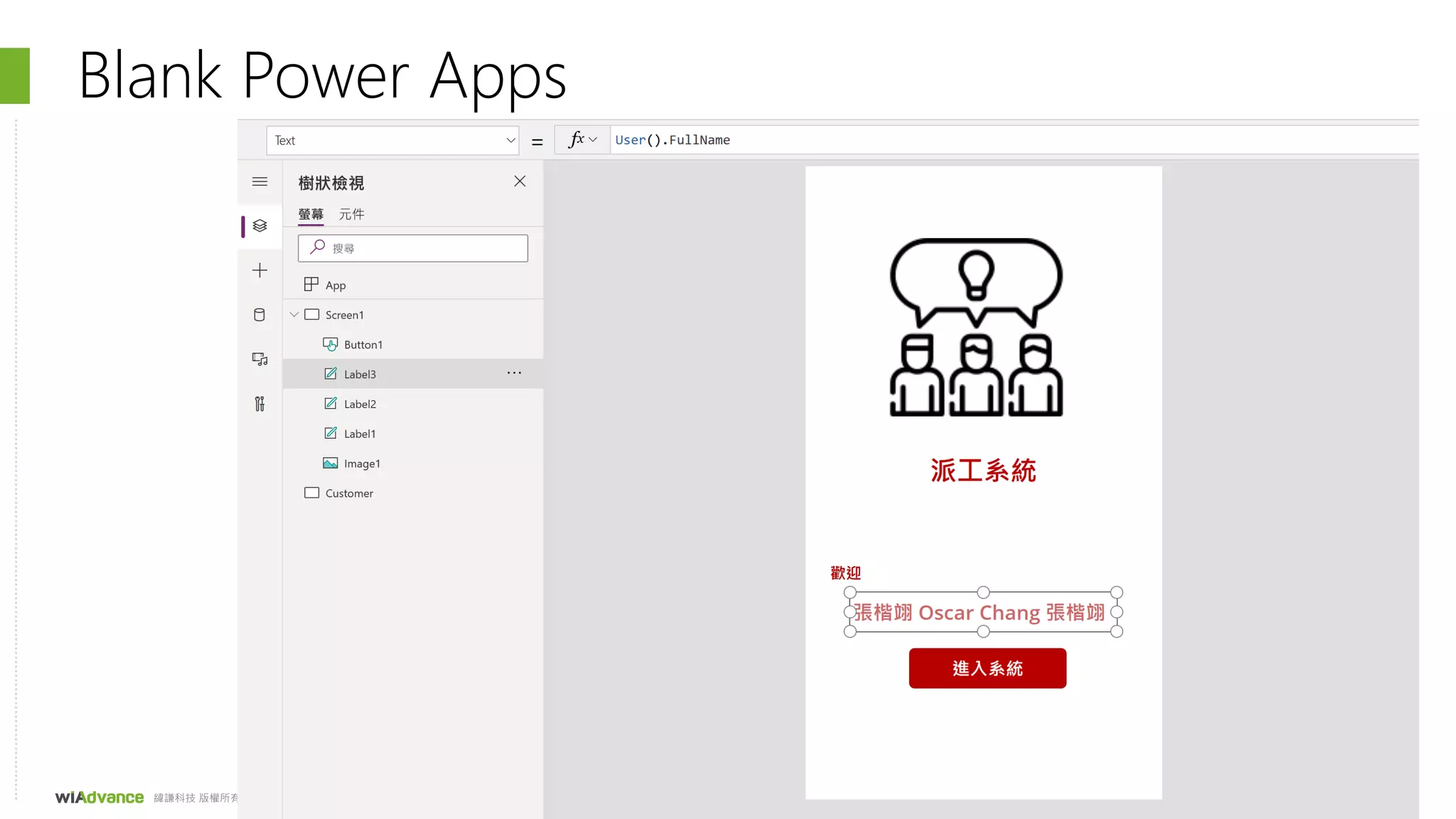Click the App grid icon

click(311, 284)
